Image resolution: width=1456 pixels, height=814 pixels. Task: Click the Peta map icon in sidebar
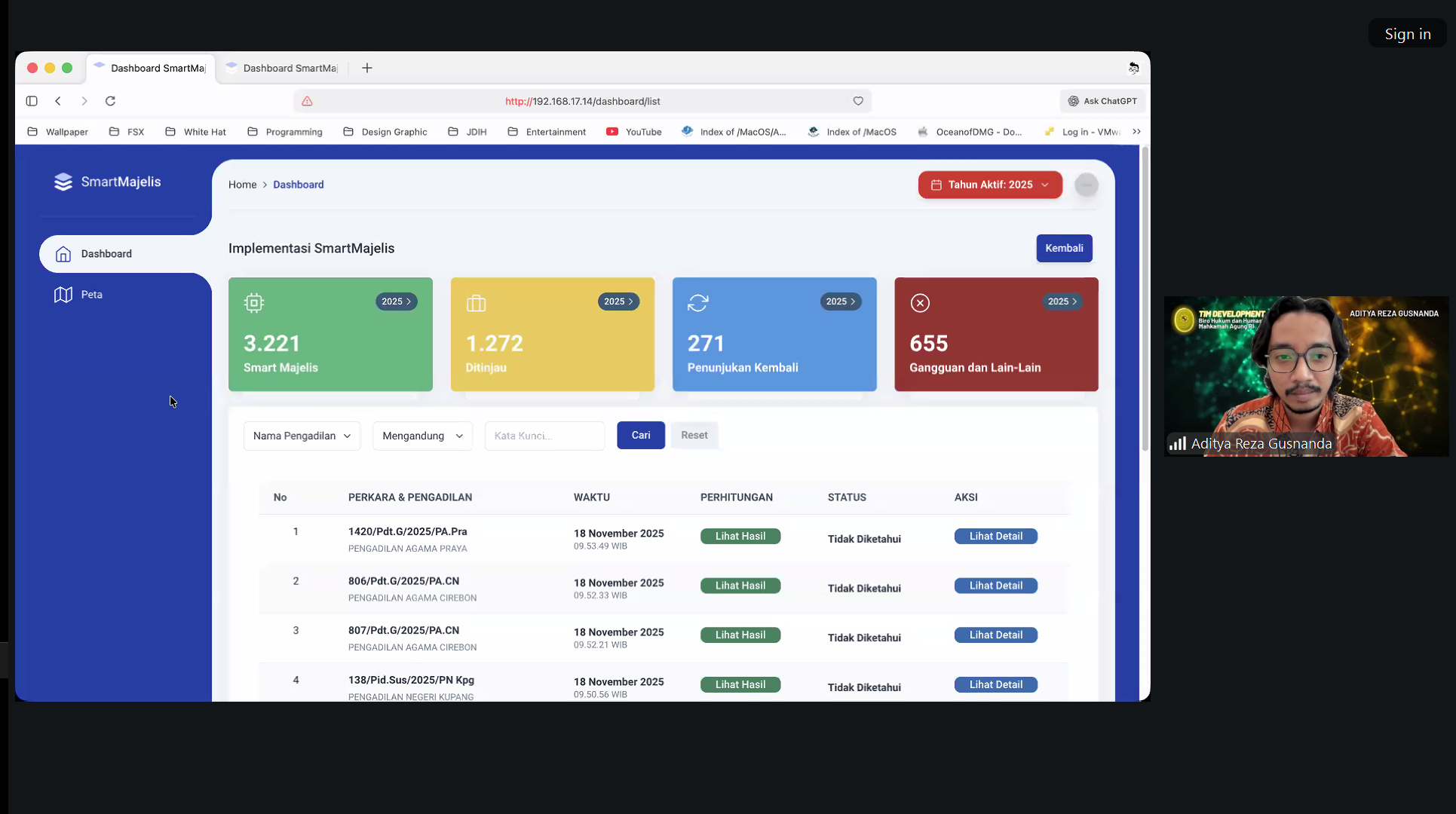coord(63,295)
